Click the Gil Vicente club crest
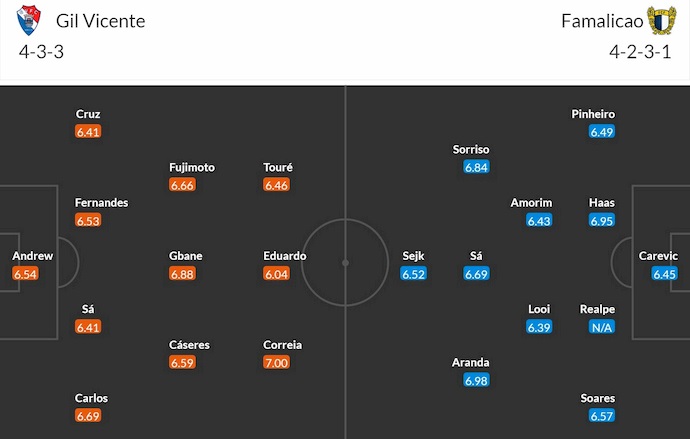The width and height of the screenshot is (690, 439). point(30,20)
